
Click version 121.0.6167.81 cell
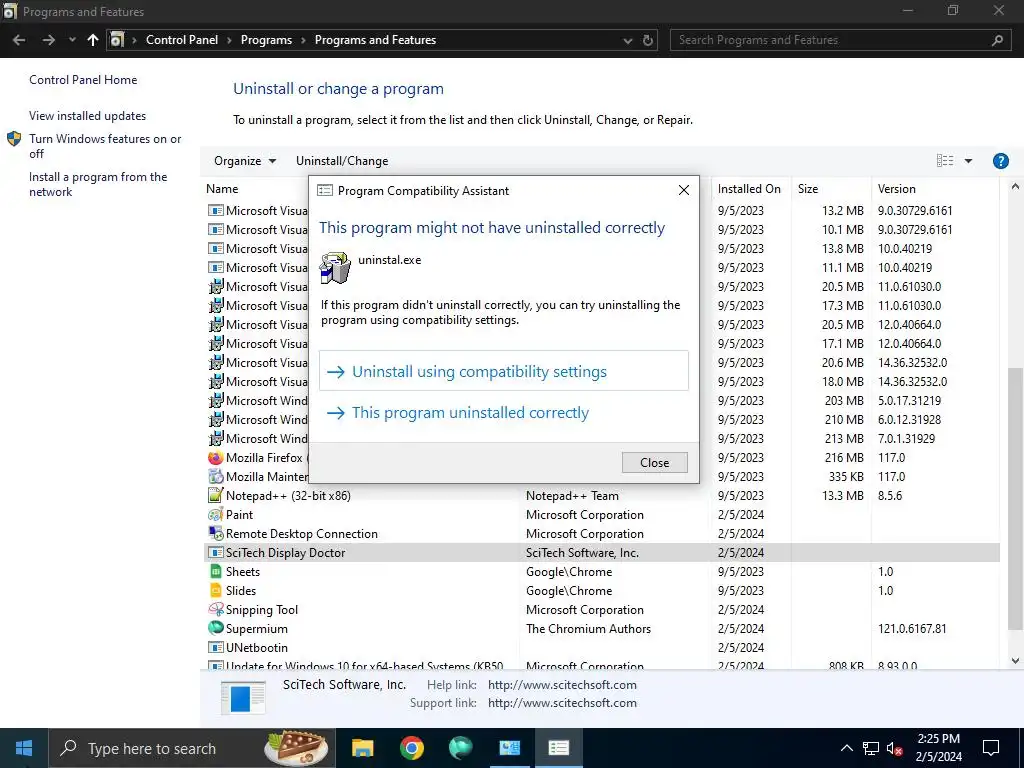tap(912, 628)
